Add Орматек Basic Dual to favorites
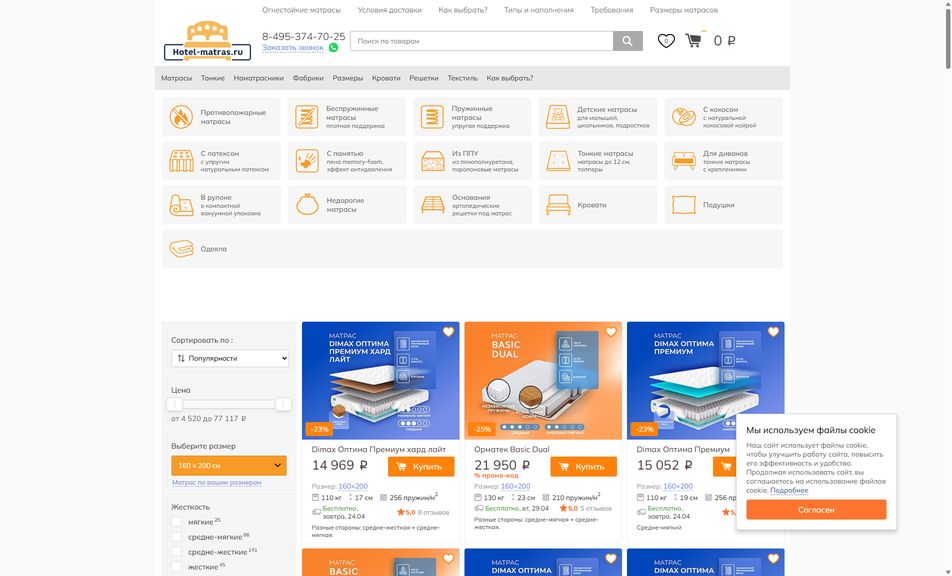 click(x=611, y=331)
